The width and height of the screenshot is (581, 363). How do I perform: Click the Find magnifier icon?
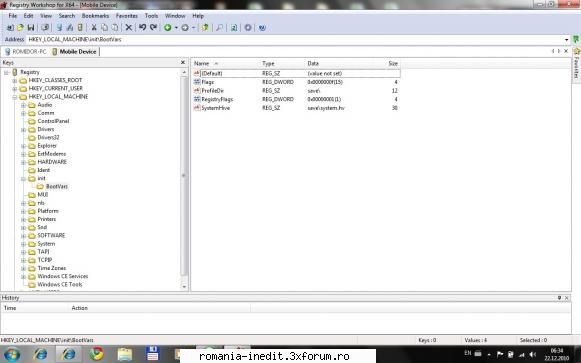tap(219, 27)
